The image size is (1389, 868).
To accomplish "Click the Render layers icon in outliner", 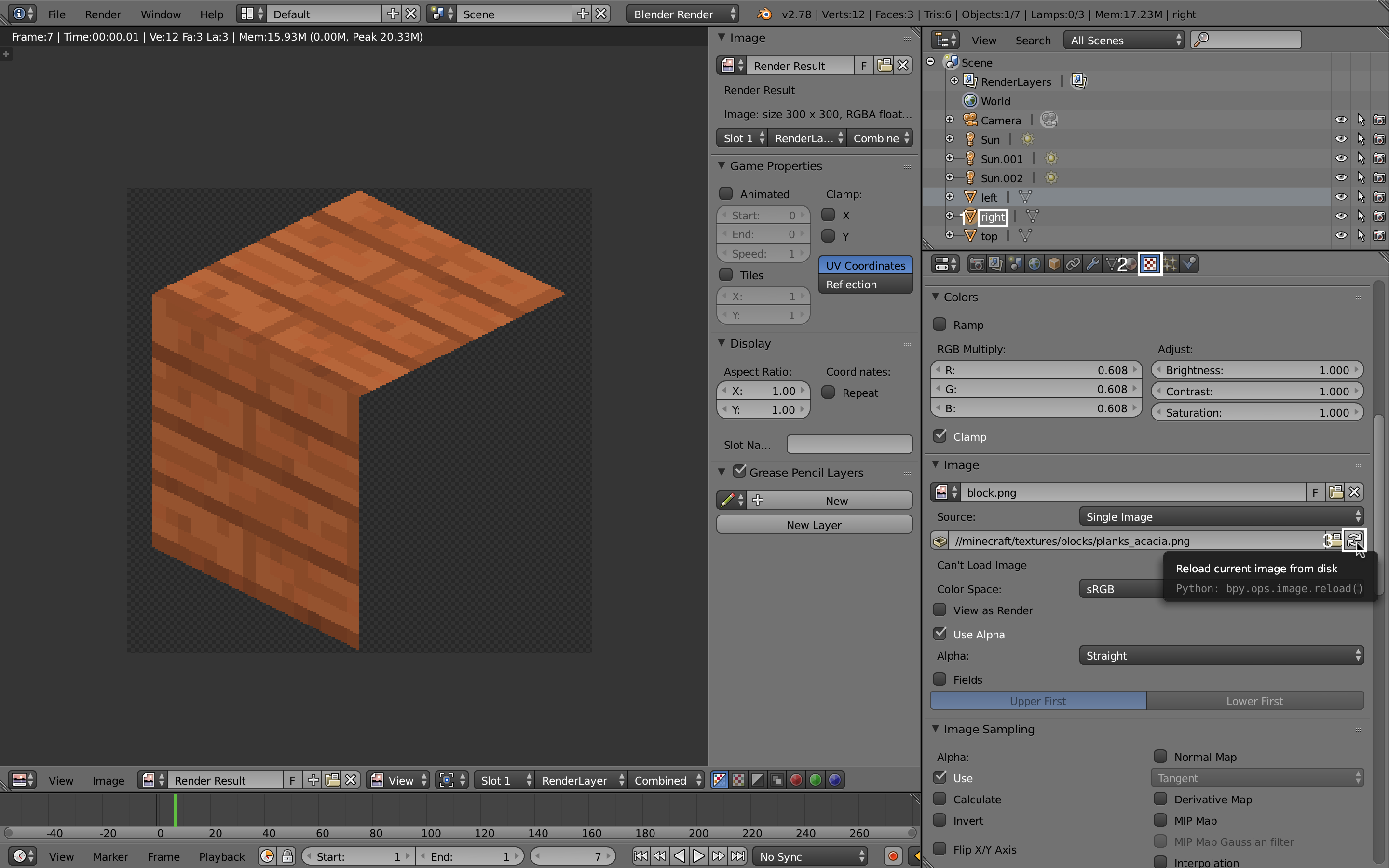I will pos(1078,81).
